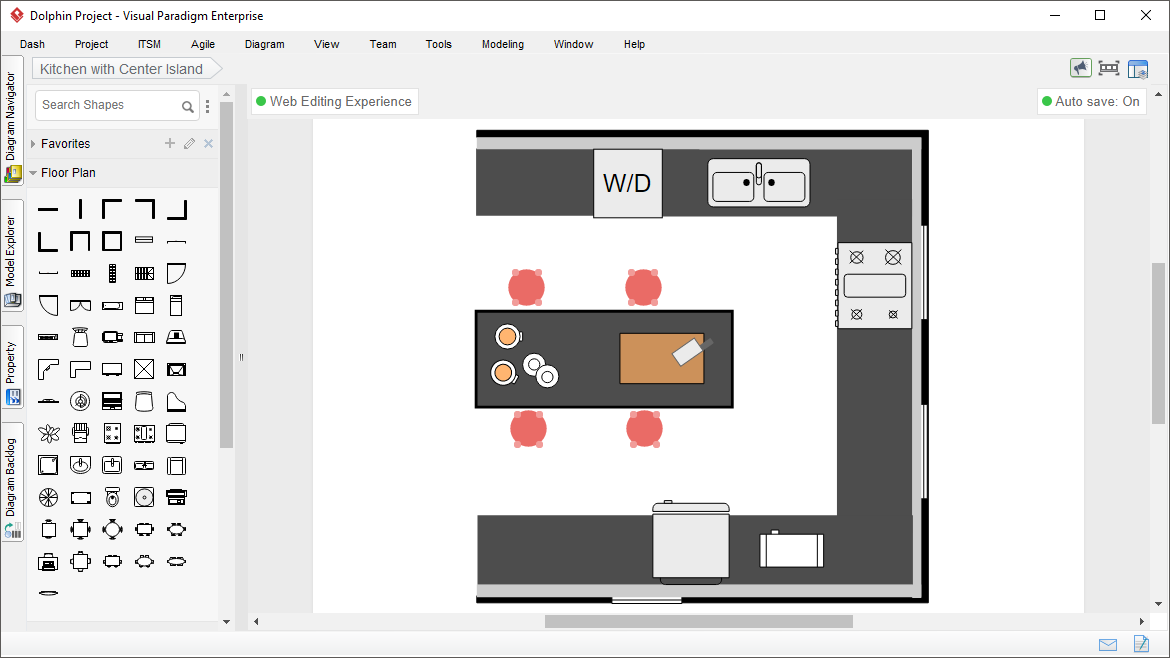
Task: Add a new Favorites item with plus icon
Action: coord(170,143)
